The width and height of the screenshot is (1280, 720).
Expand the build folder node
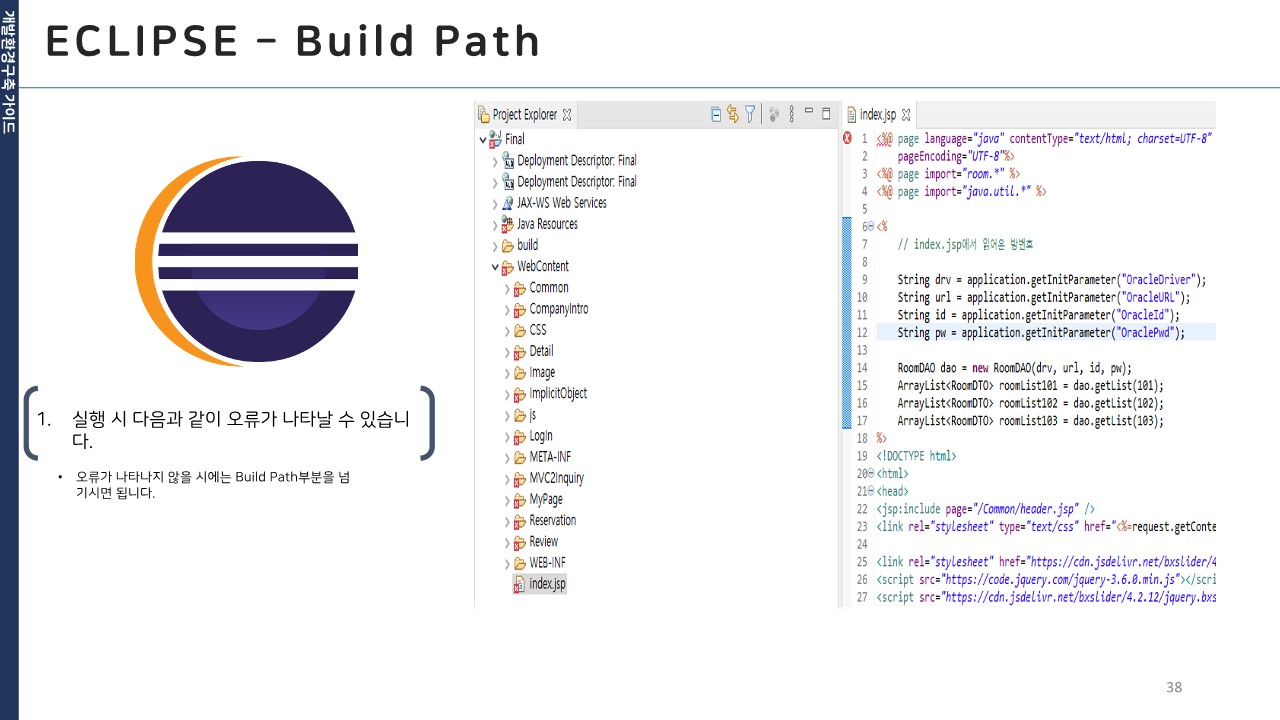495,246
